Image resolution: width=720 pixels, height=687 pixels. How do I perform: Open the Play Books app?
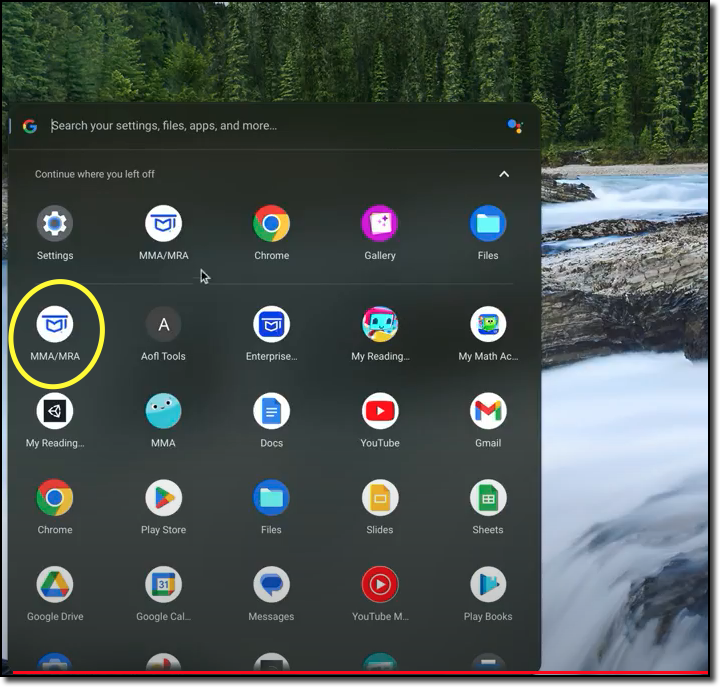[x=488, y=585]
